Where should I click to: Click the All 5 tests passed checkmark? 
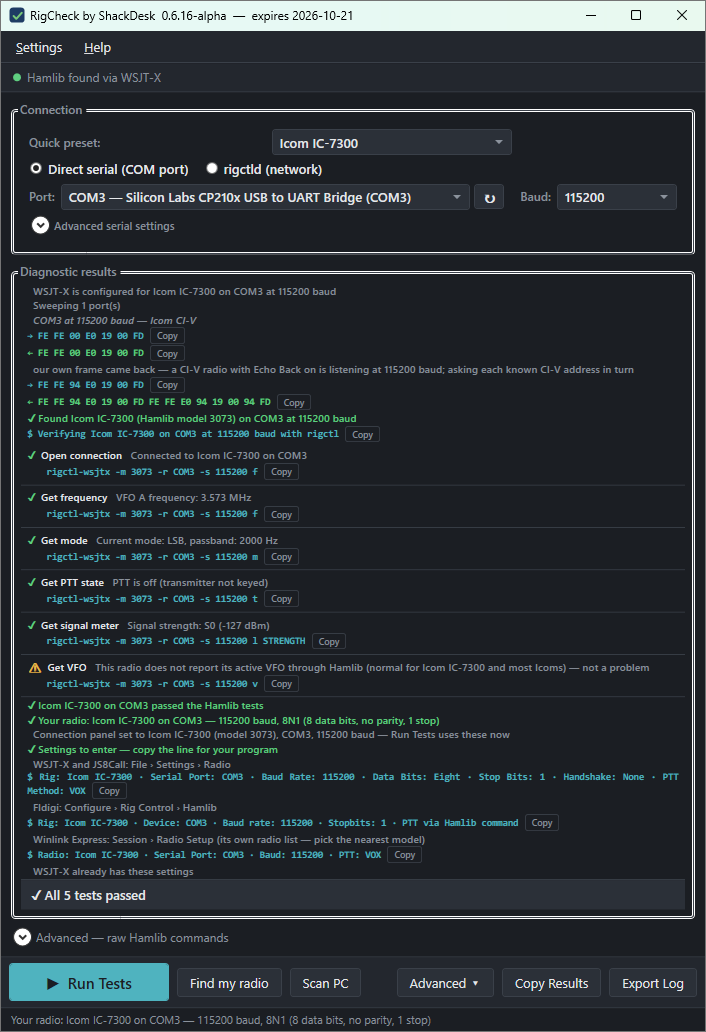[x=36, y=896]
